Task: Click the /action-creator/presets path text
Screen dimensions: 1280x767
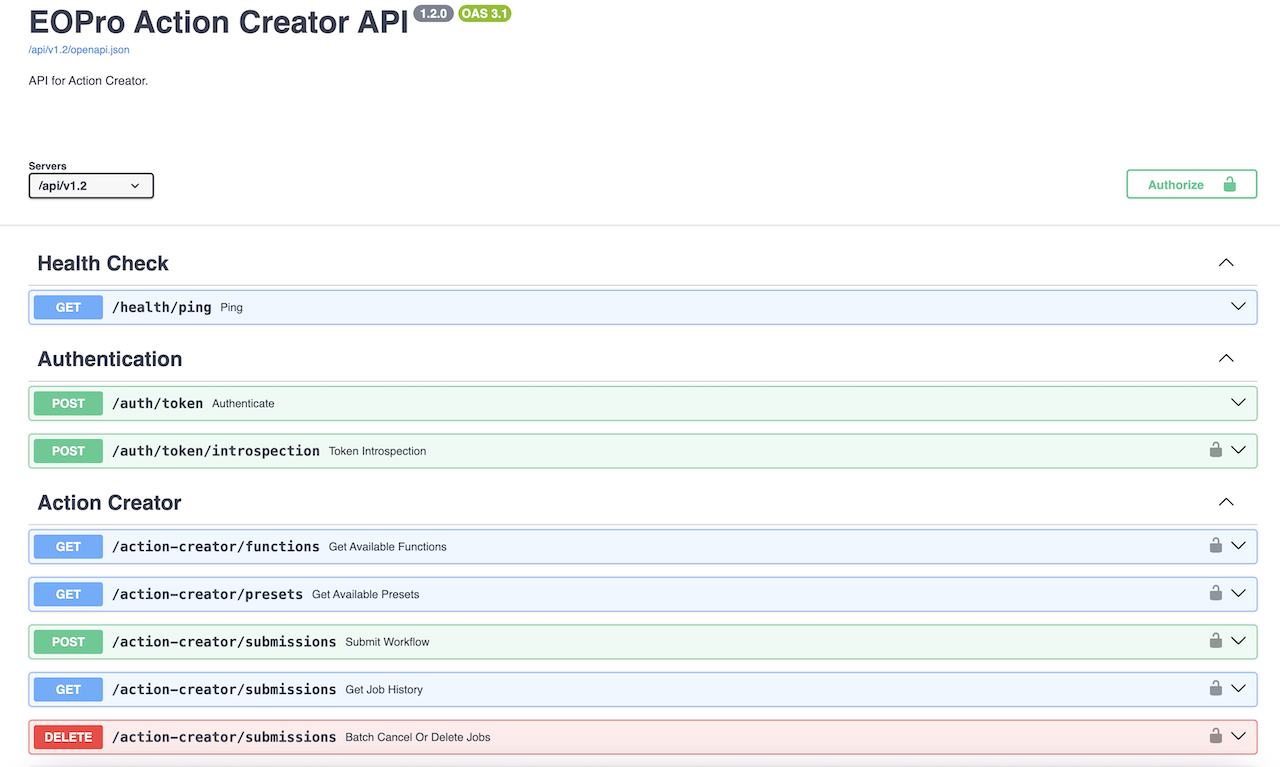Action: pyautogui.click(x=208, y=594)
